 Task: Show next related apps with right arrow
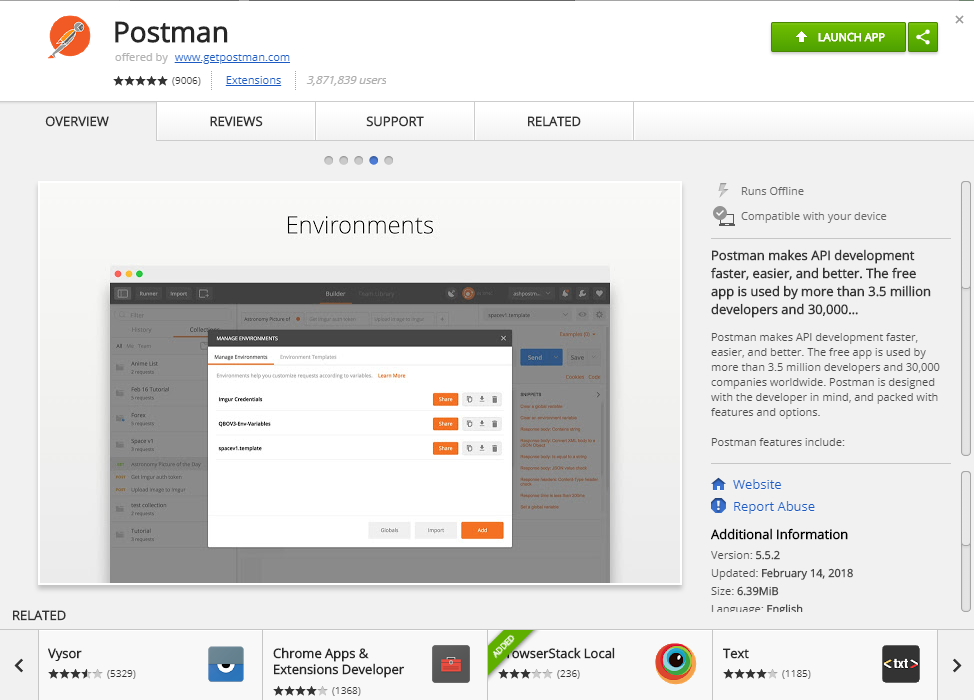[956, 665]
